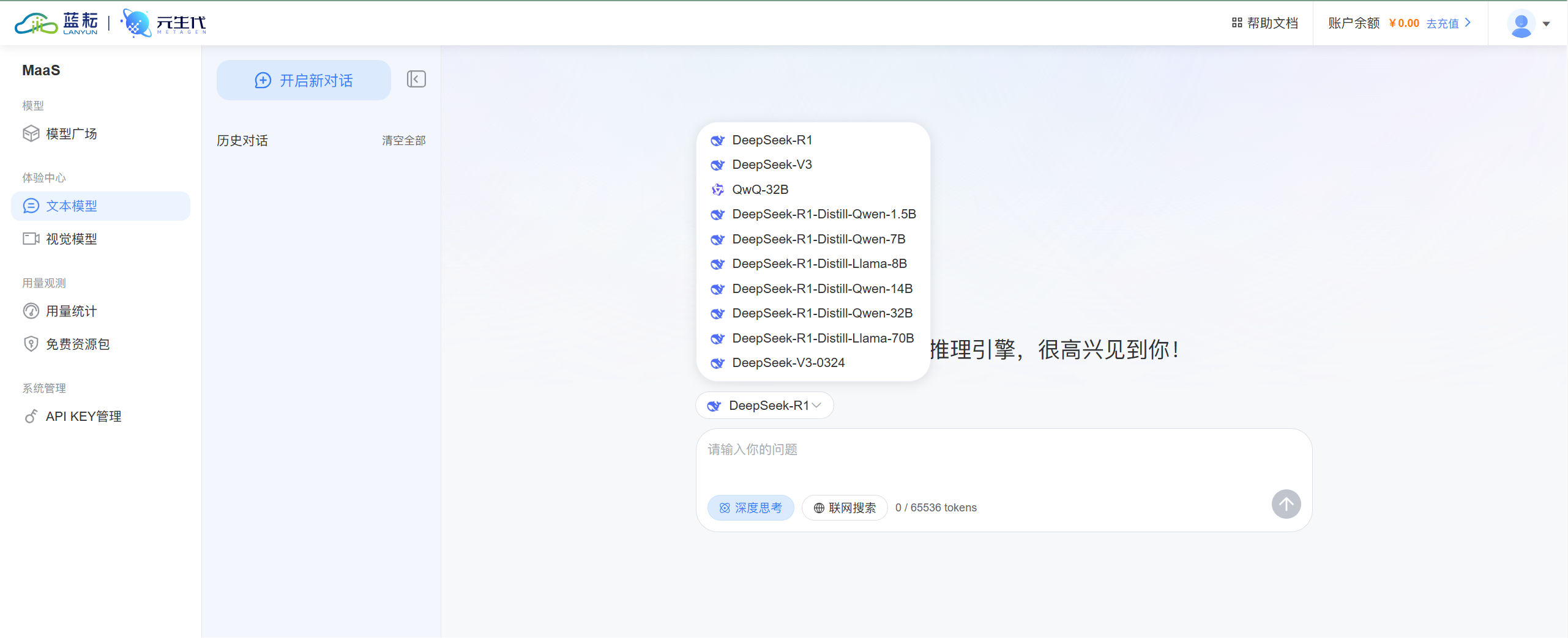Click the DeepSeek-R1 whale icon in list

pyautogui.click(x=717, y=140)
